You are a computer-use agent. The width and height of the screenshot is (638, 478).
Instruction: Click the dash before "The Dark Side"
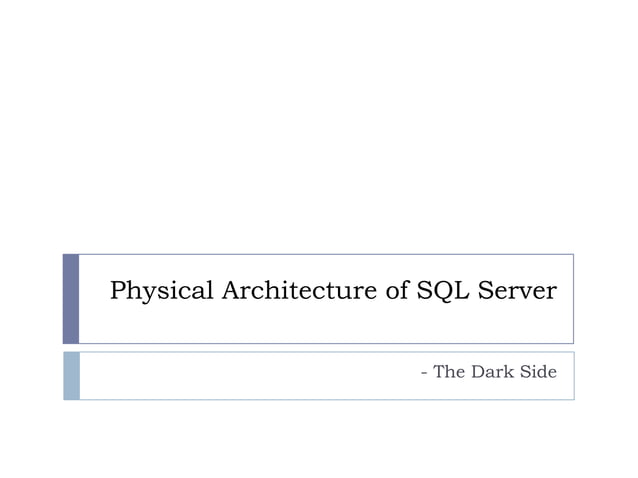425,373
